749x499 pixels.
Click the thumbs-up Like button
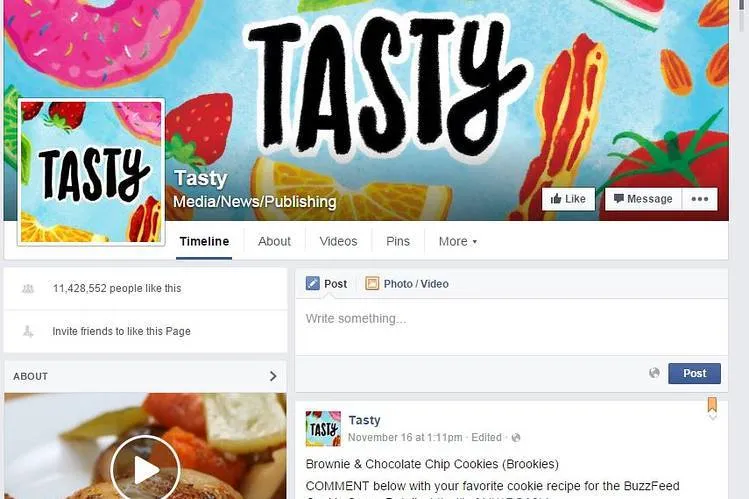pos(568,199)
